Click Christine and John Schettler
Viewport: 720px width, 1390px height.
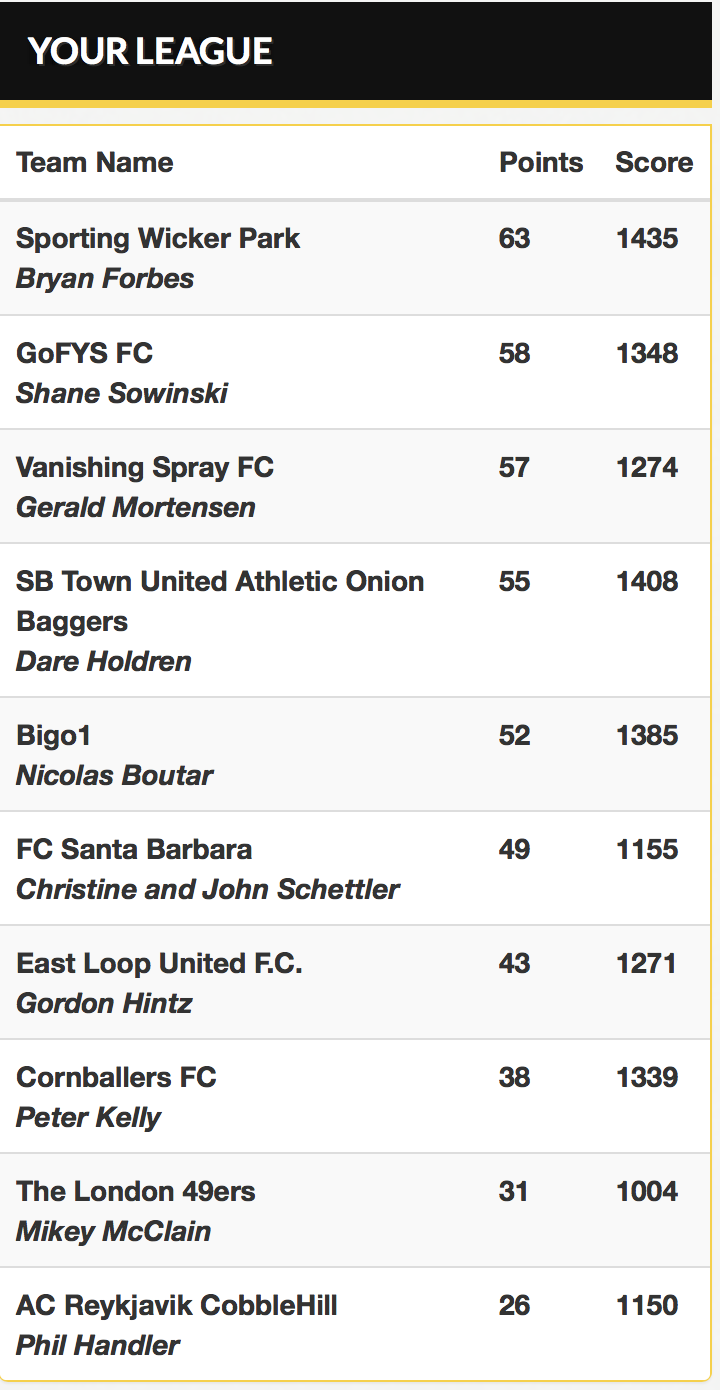coord(208,889)
